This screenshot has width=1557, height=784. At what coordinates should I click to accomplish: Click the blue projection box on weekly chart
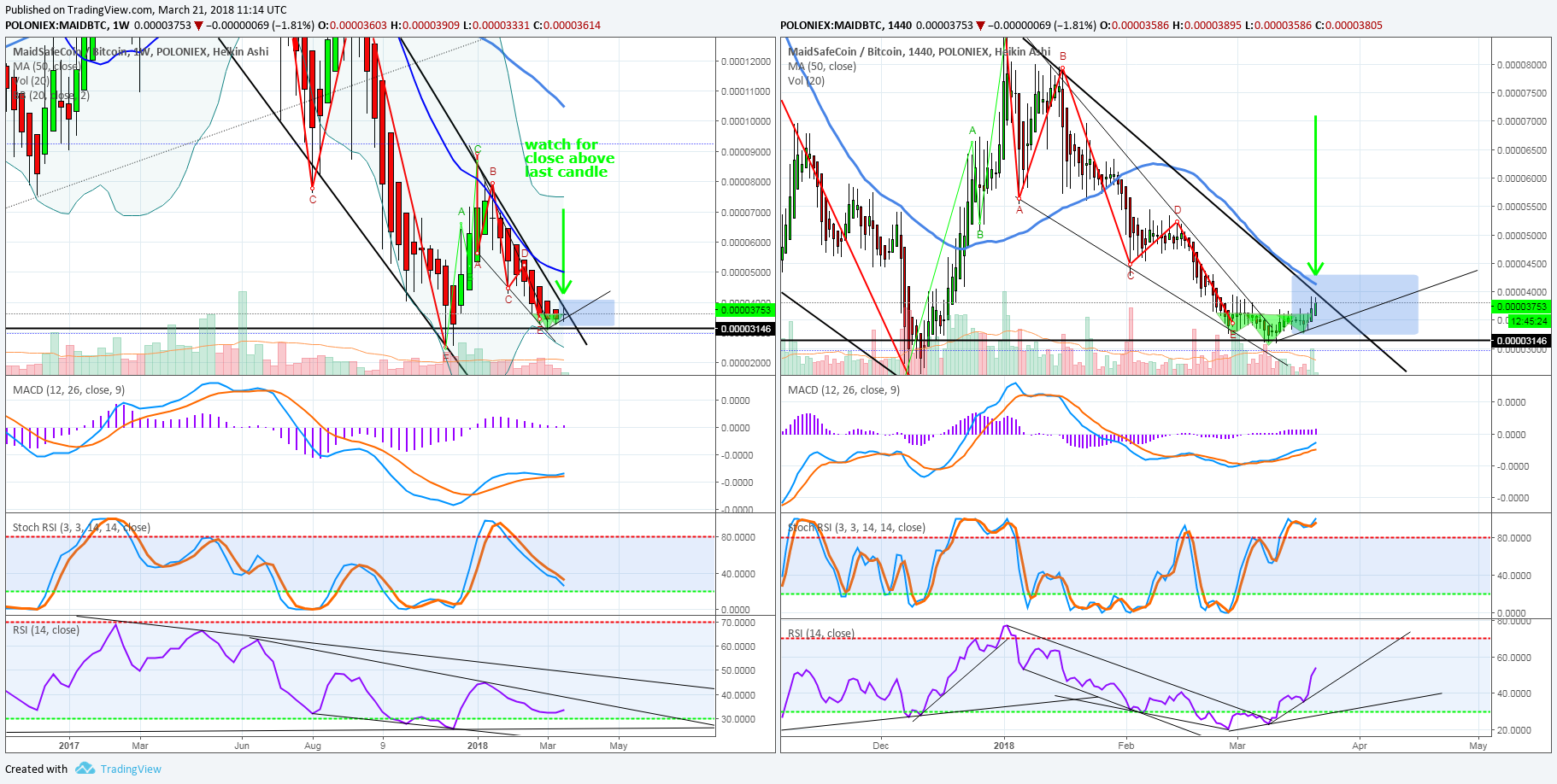pyautogui.click(x=586, y=313)
